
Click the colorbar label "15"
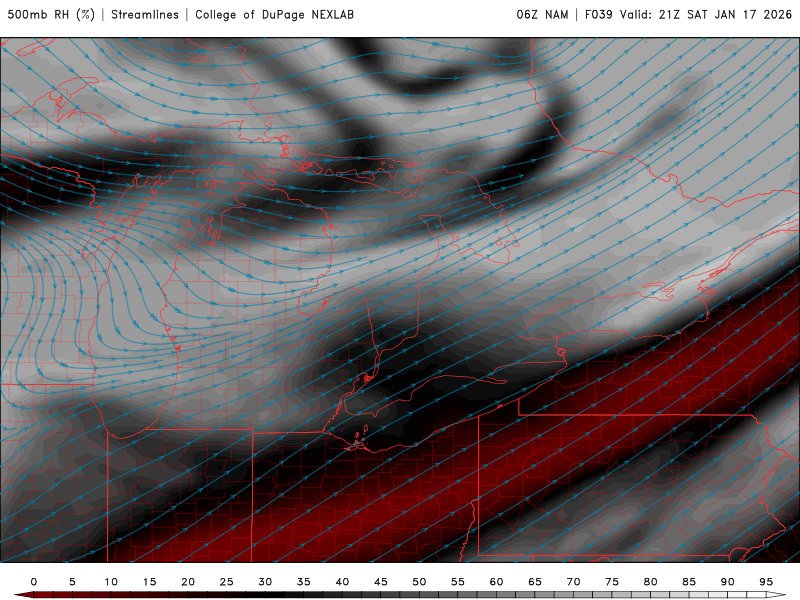(149, 582)
